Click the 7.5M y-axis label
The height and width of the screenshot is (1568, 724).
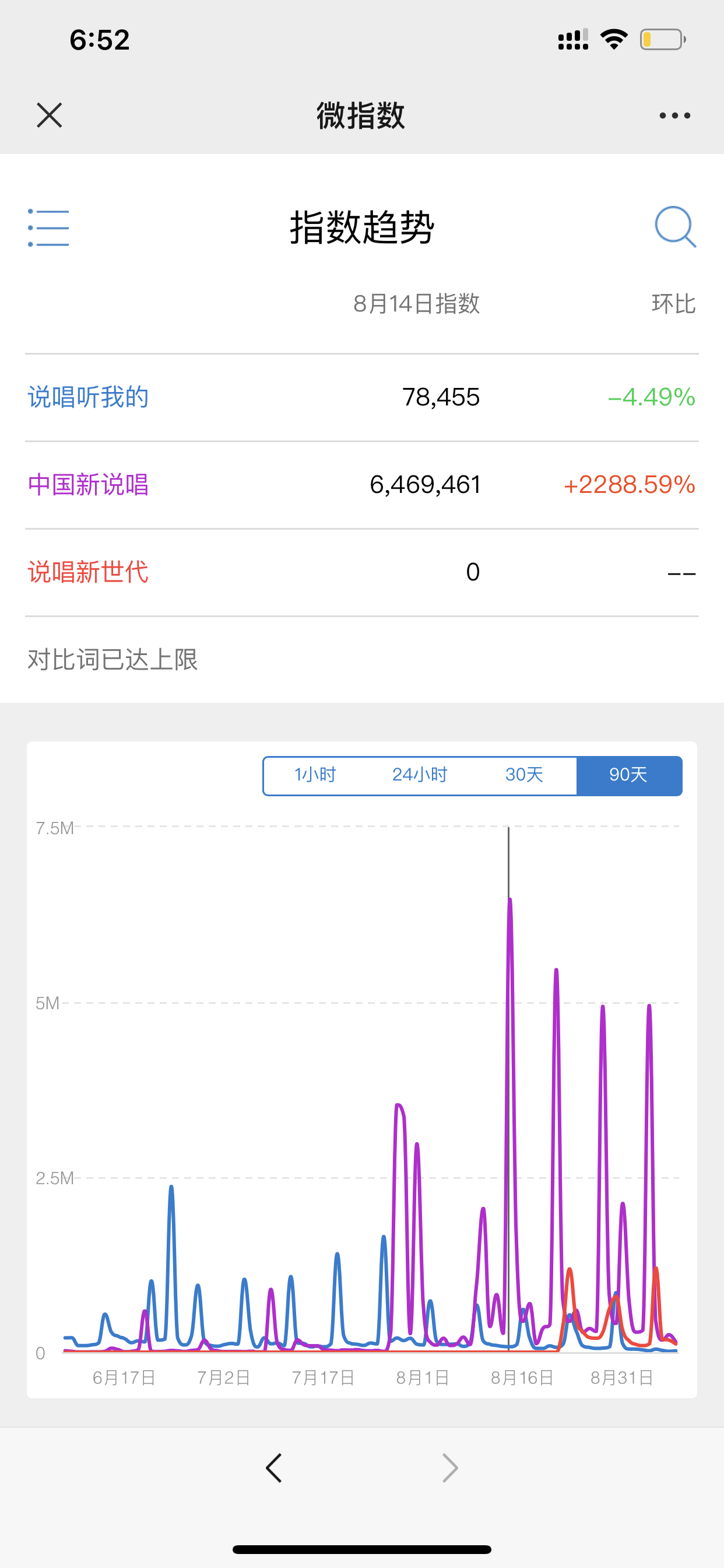[54, 828]
